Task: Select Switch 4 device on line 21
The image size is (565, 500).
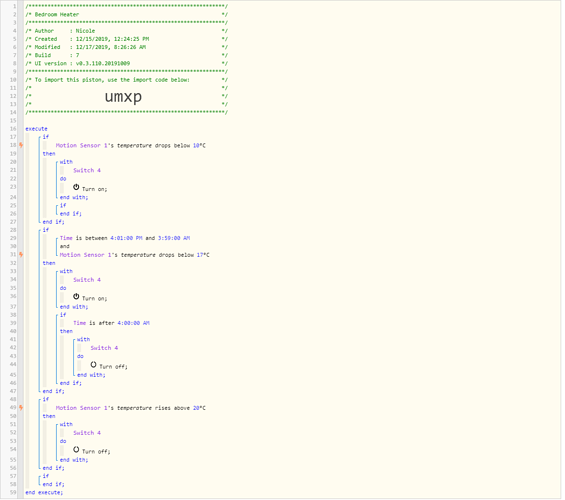Action: coord(87,170)
